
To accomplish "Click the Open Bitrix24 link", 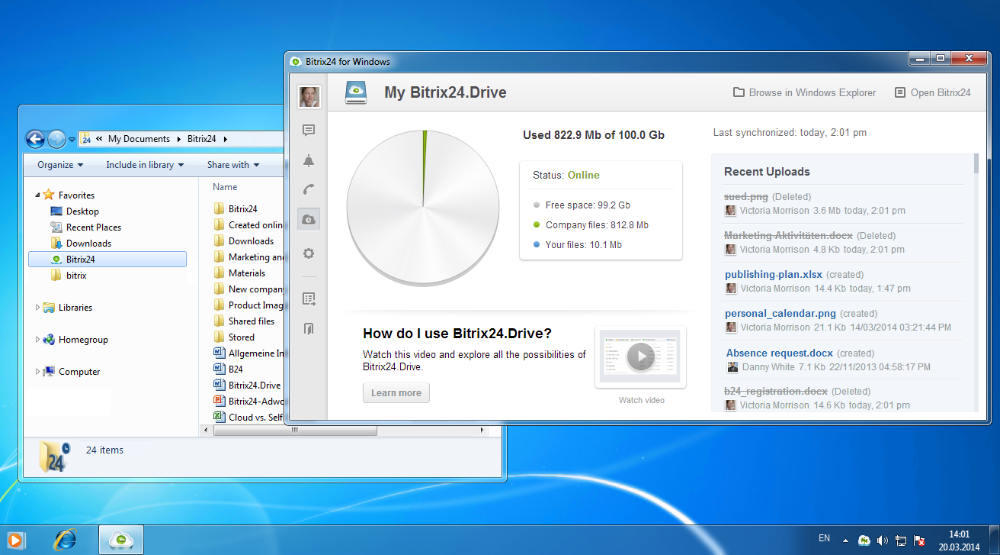I will pos(932,93).
